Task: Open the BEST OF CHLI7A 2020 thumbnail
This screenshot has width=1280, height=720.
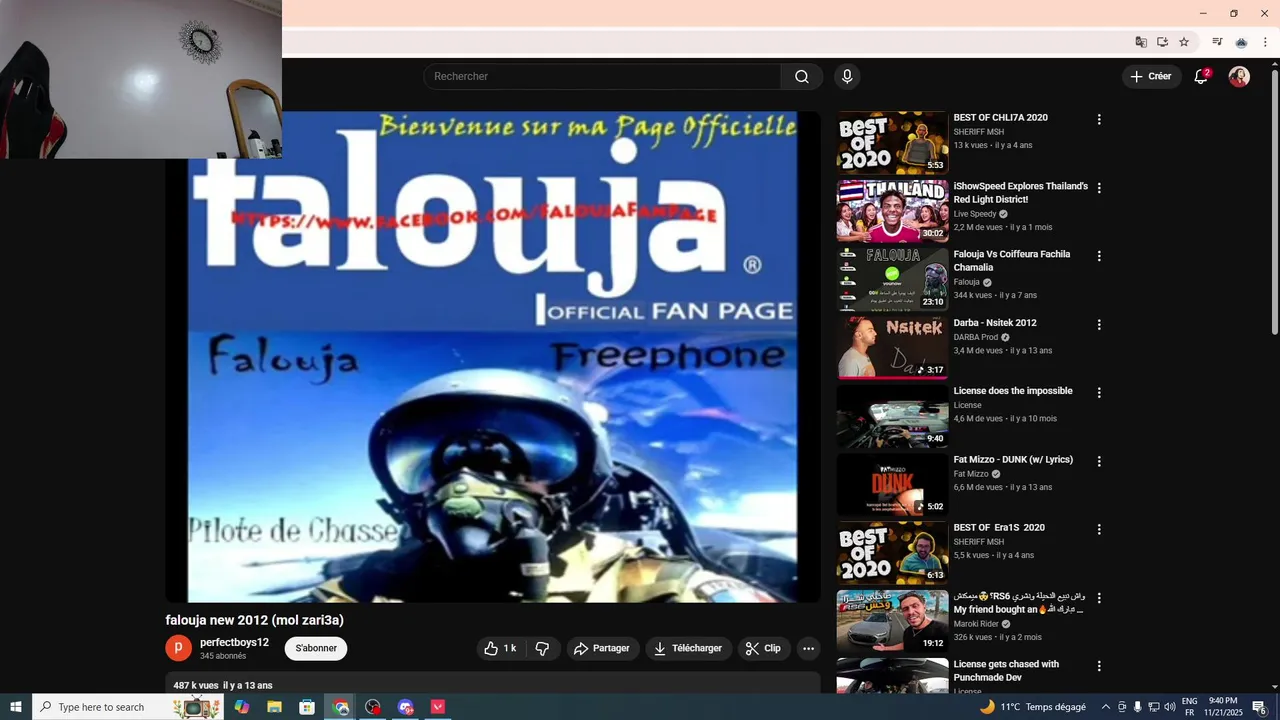Action: pos(892,142)
